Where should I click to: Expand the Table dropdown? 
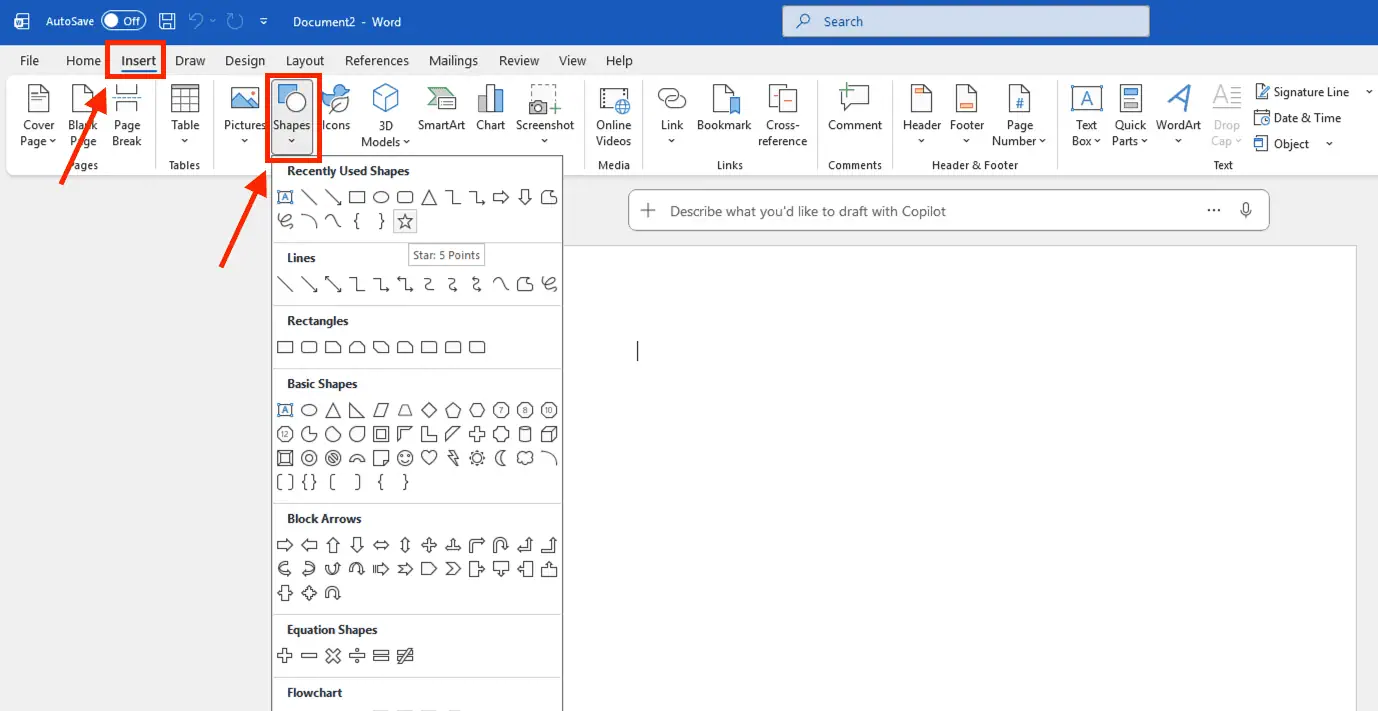[185, 141]
